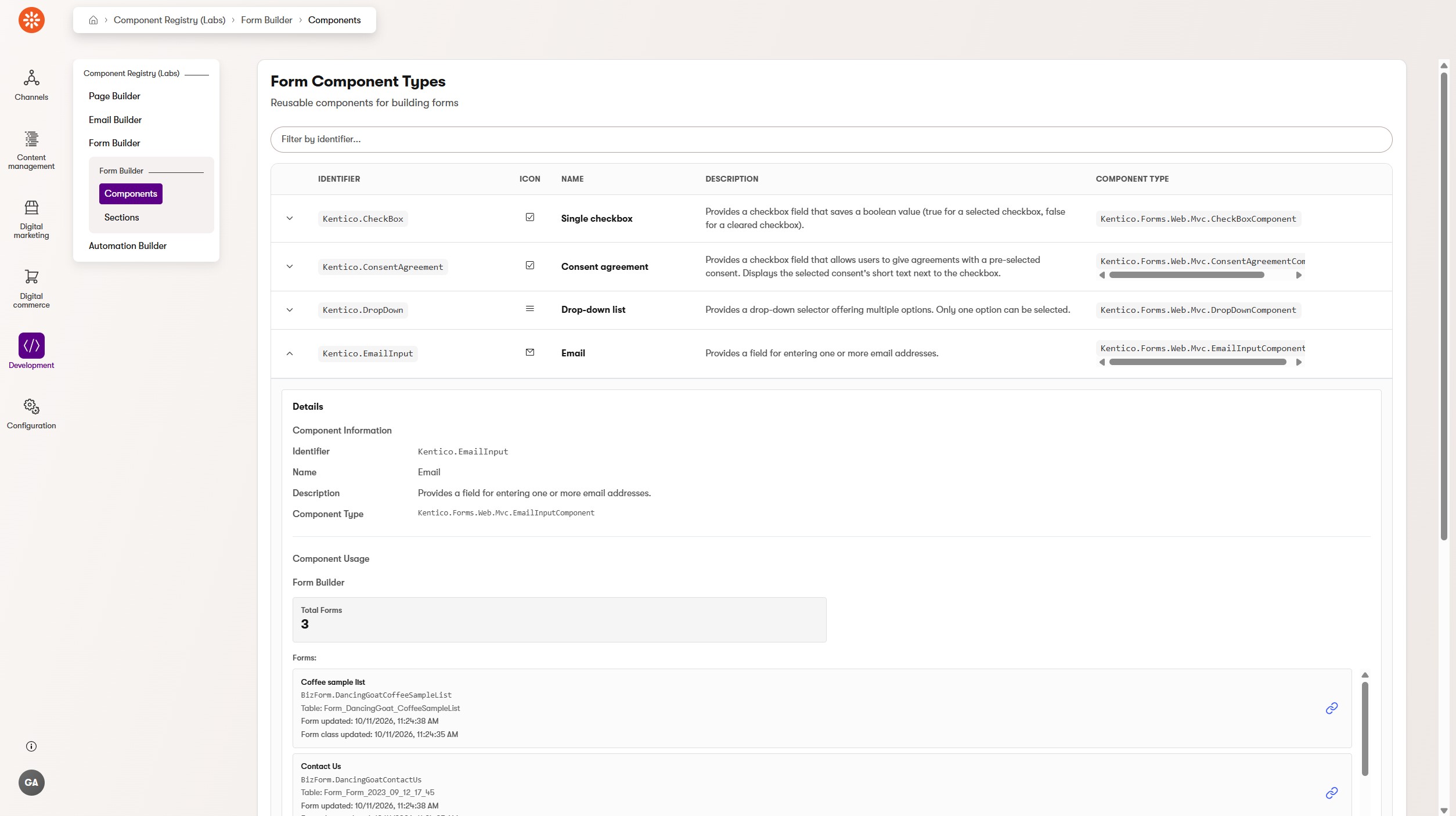Click the home icon in breadcrumb

coord(93,20)
